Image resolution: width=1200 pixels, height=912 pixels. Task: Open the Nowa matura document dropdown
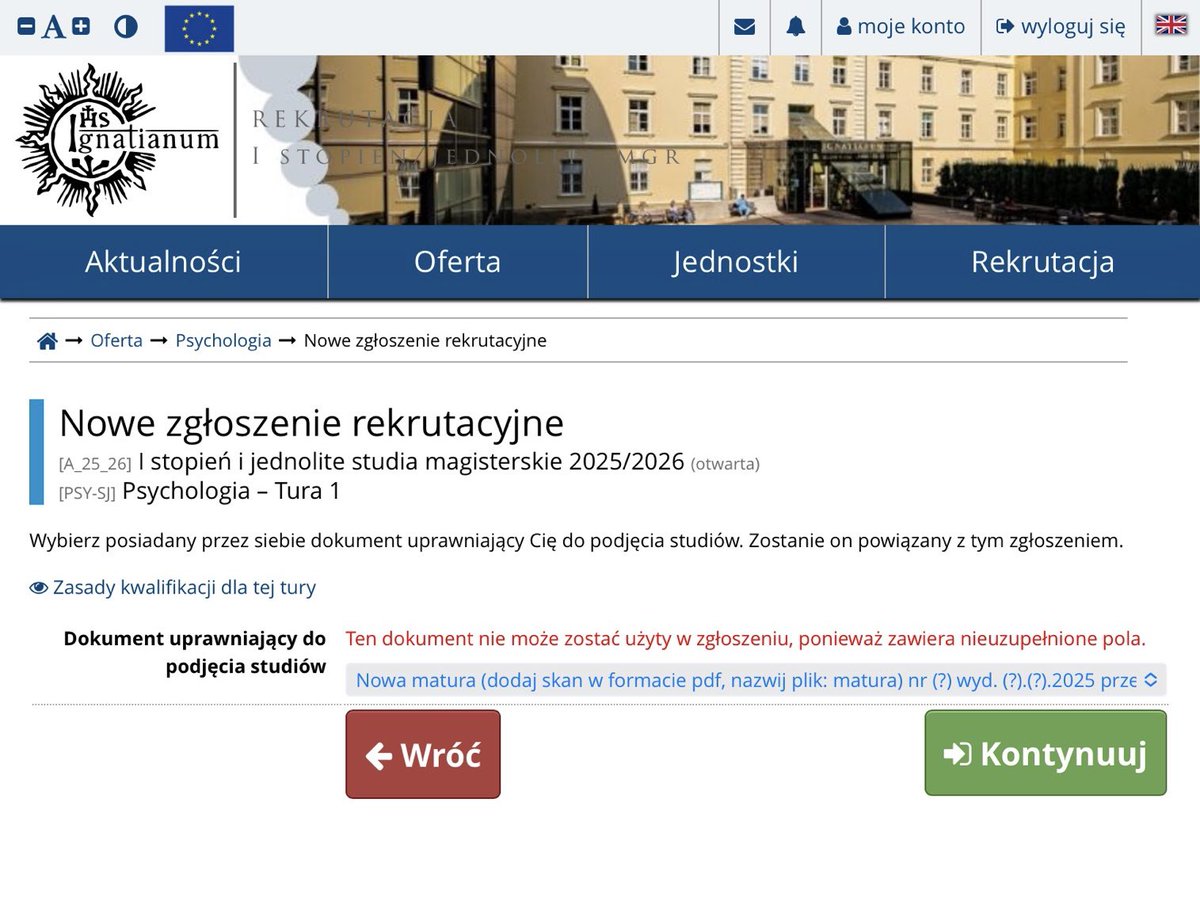(x=756, y=680)
